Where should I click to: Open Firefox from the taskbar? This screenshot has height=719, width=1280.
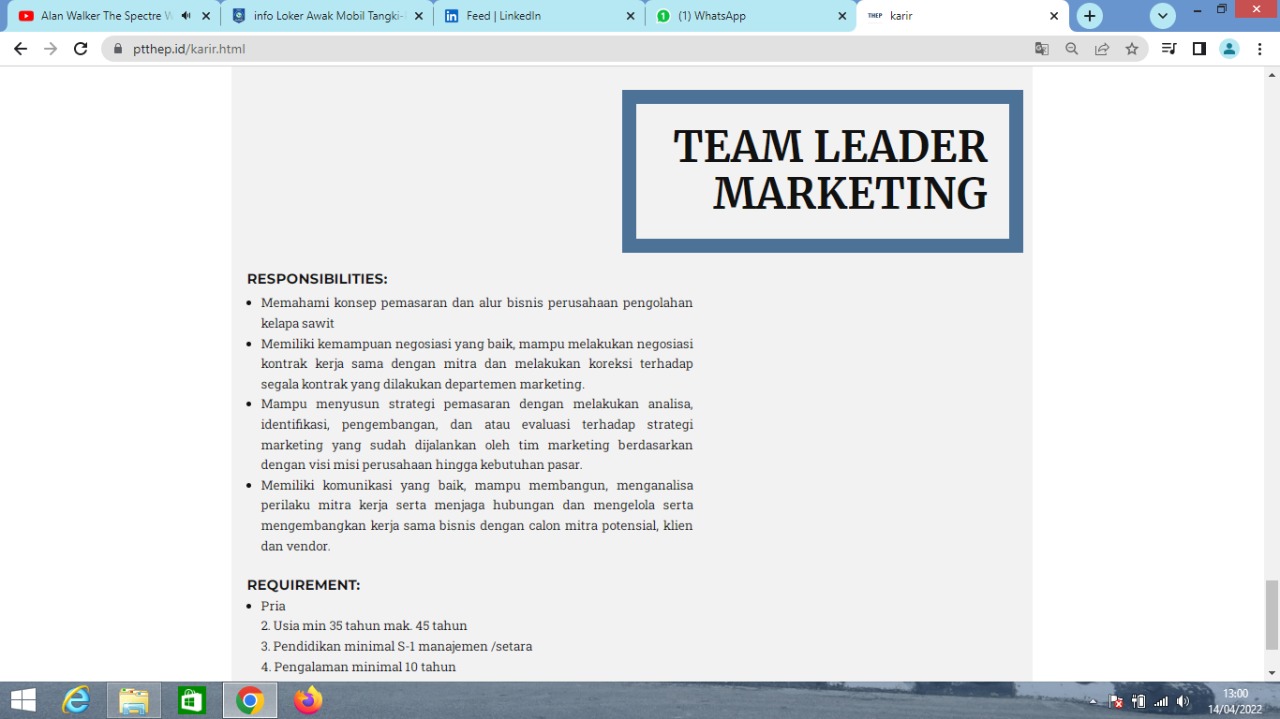click(x=308, y=700)
